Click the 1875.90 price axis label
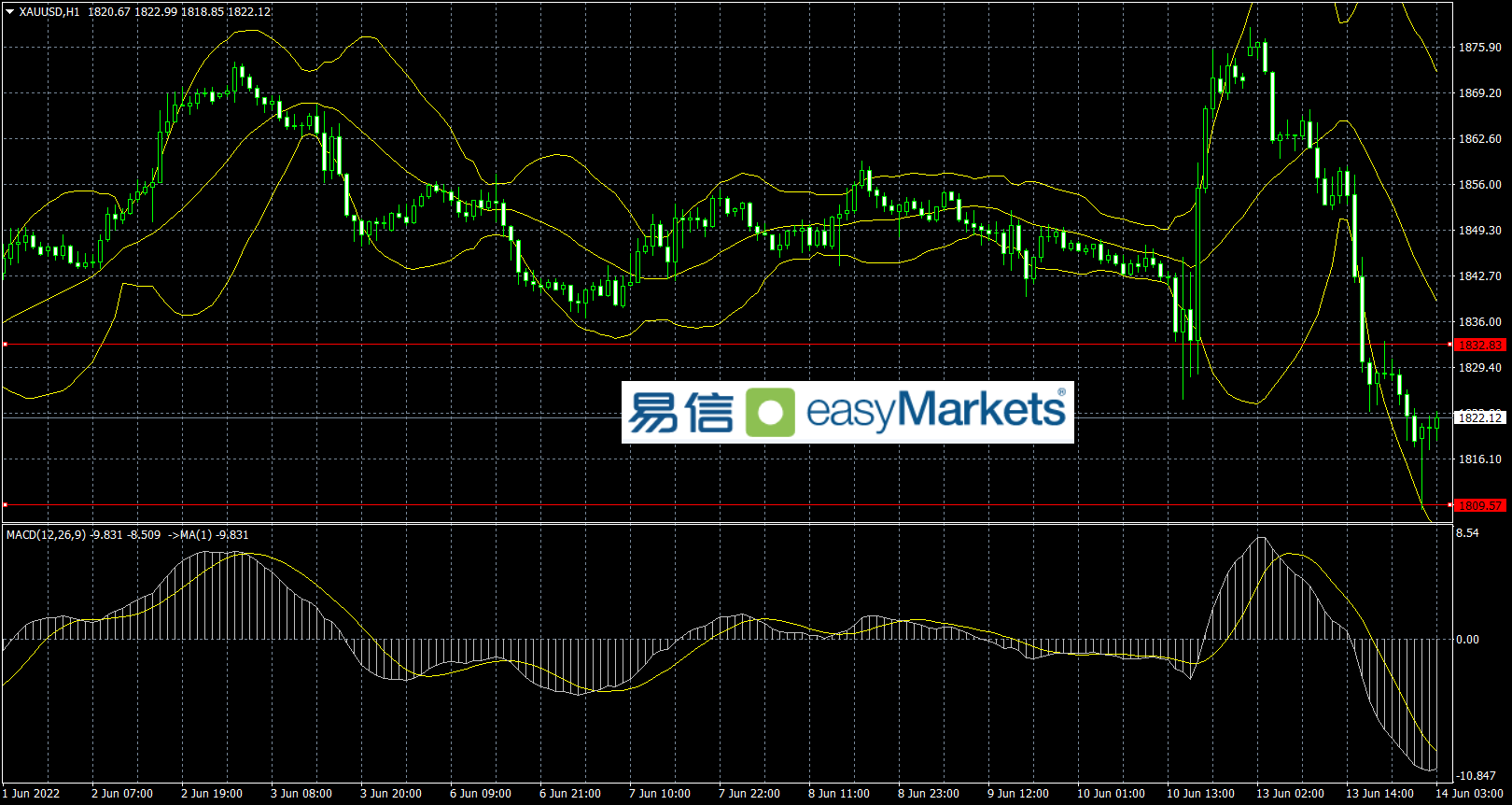 point(1480,48)
